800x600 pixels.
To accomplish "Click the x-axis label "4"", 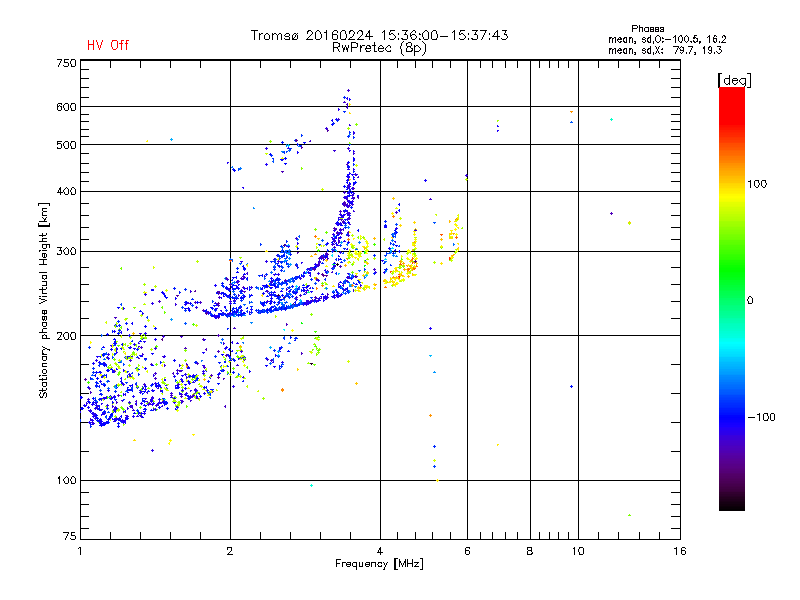I will click(380, 551).
